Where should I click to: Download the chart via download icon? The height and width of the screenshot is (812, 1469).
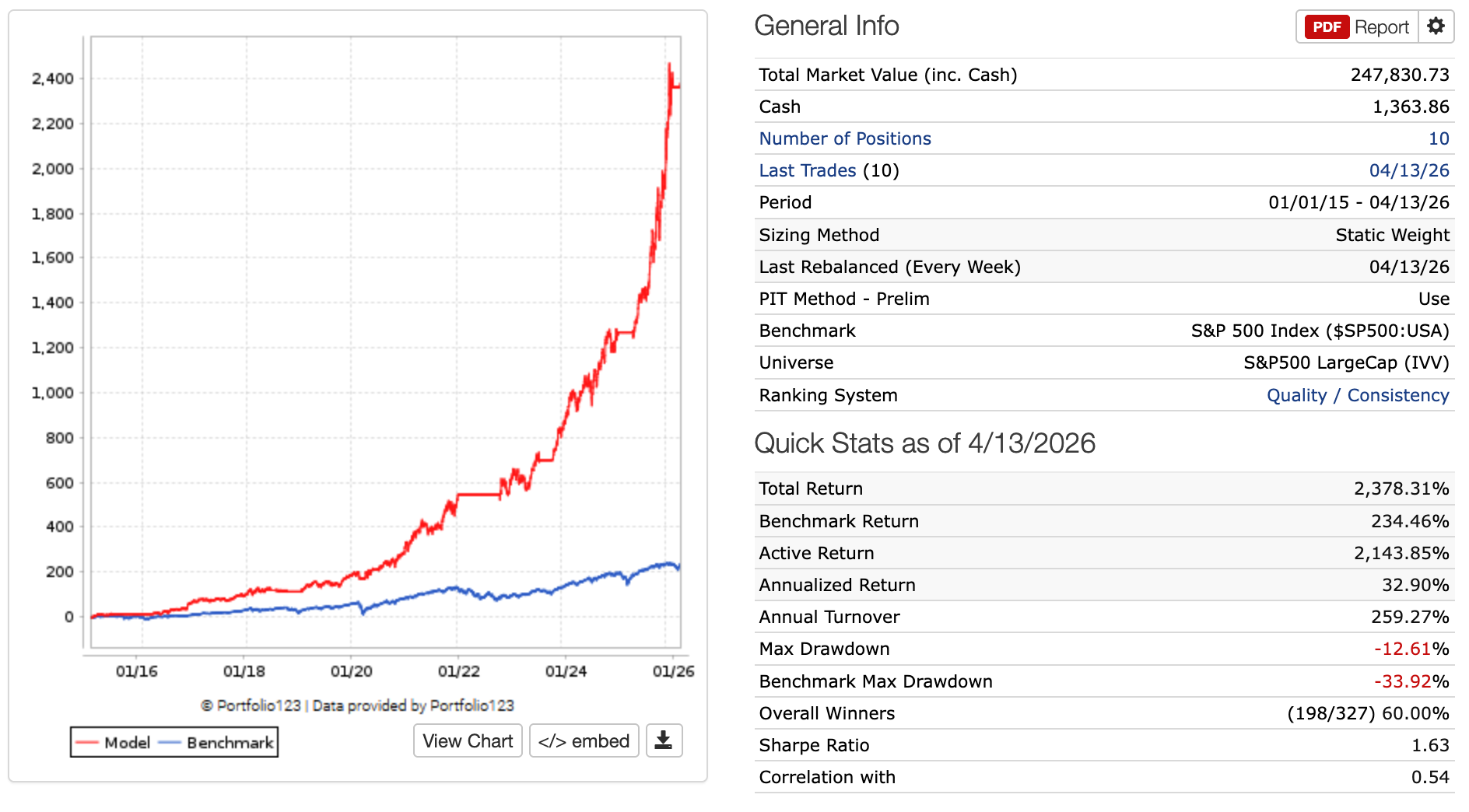[x=664, y=740]
